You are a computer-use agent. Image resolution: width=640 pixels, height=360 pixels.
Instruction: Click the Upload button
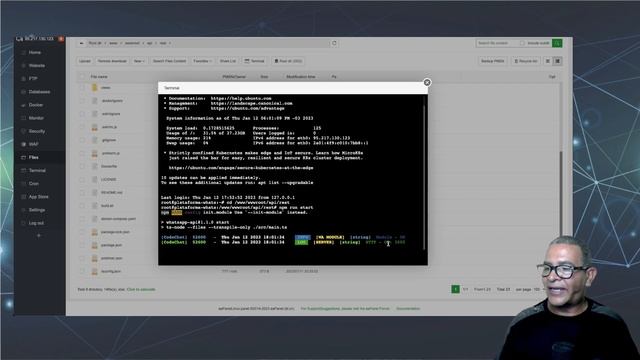[x=84, y=61]
